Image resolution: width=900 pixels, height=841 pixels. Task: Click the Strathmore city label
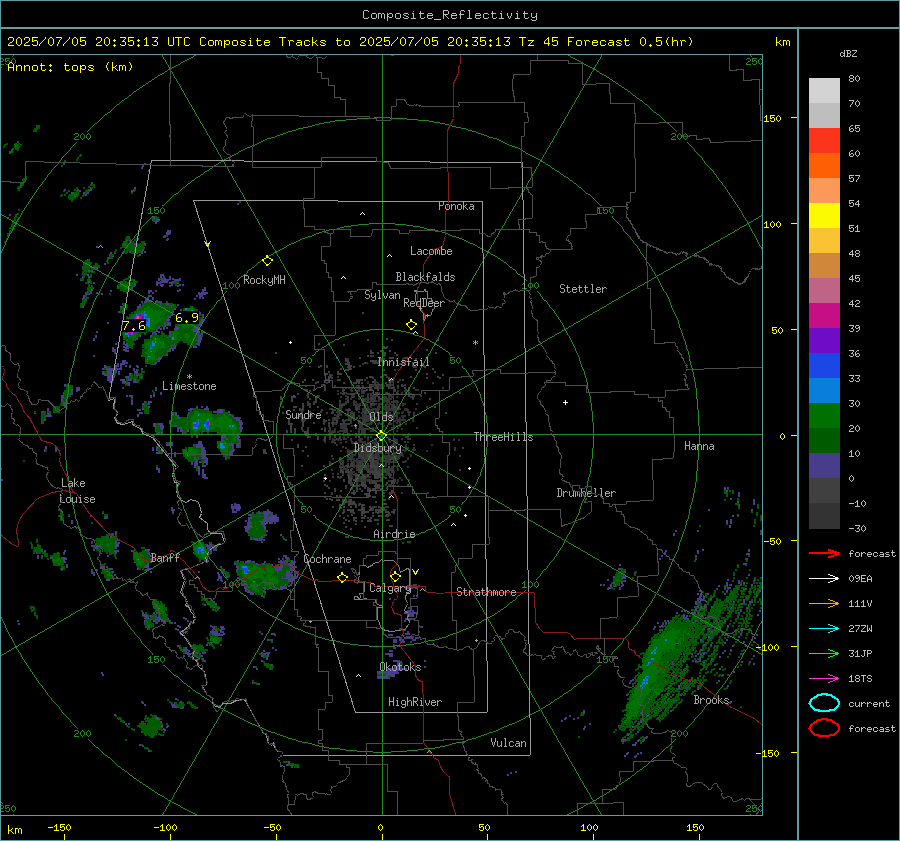486,592
